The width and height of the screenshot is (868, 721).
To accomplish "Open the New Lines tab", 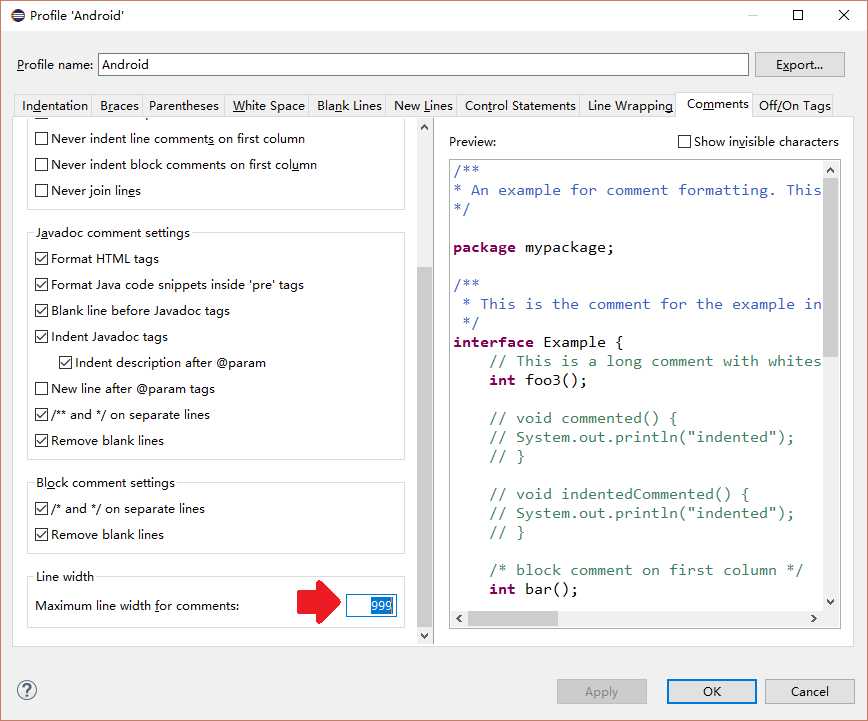I will (x=423, y=106).
